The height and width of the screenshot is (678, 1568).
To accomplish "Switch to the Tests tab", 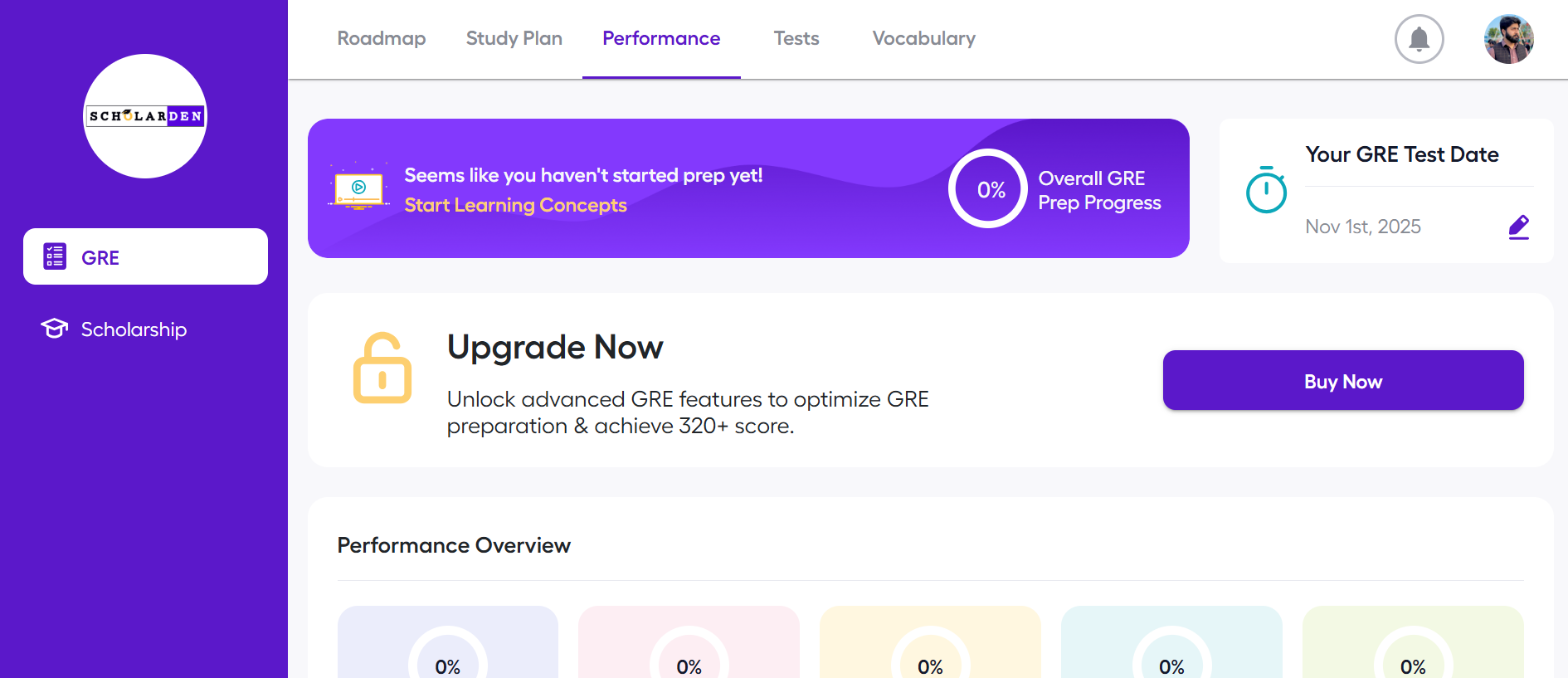I will 796,38.
